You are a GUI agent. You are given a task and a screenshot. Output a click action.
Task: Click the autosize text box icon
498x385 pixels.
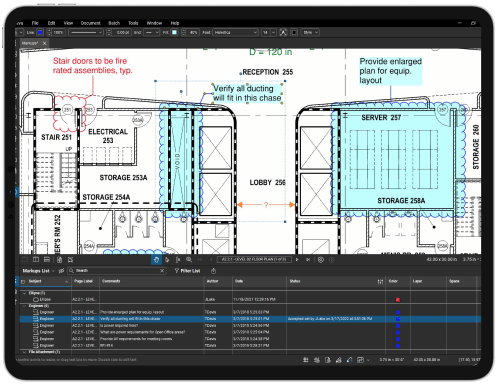coord(283,32)
